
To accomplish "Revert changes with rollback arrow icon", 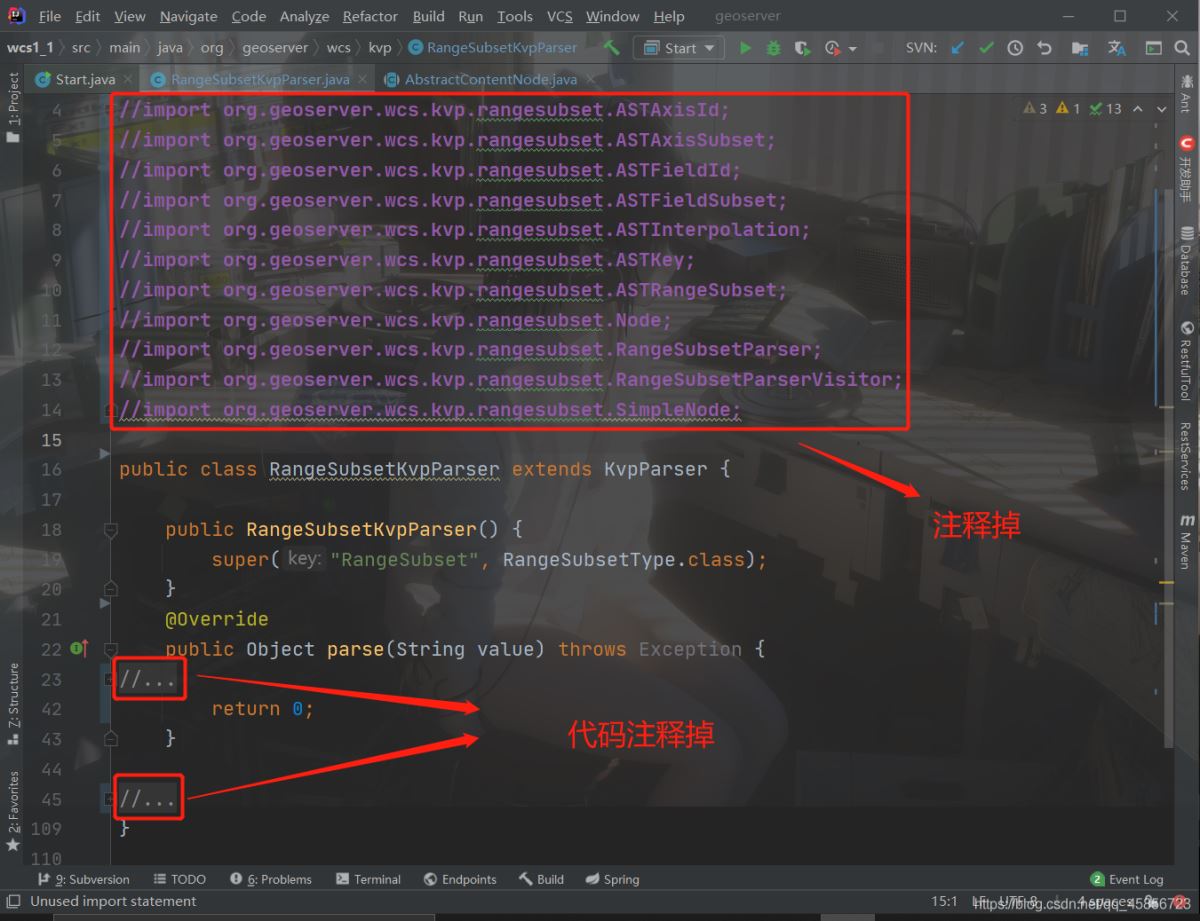I will tap(1044, 48).
